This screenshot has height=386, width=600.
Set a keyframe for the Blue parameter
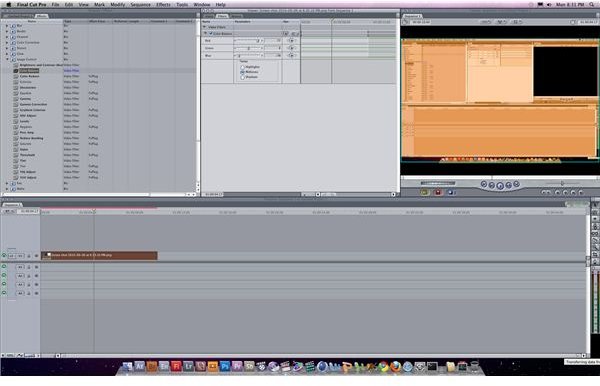[292, 55]
